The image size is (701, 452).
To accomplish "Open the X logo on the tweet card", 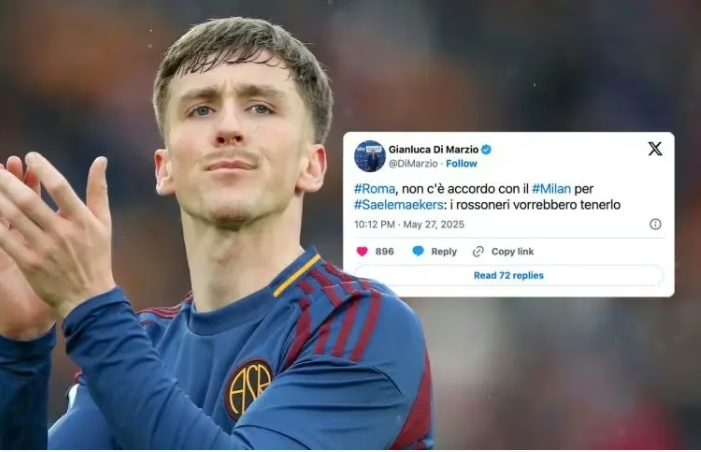I will (655, 149).
